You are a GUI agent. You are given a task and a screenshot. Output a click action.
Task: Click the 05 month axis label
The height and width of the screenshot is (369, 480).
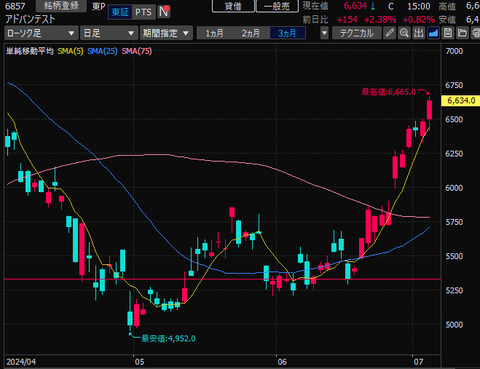[140, 362]
